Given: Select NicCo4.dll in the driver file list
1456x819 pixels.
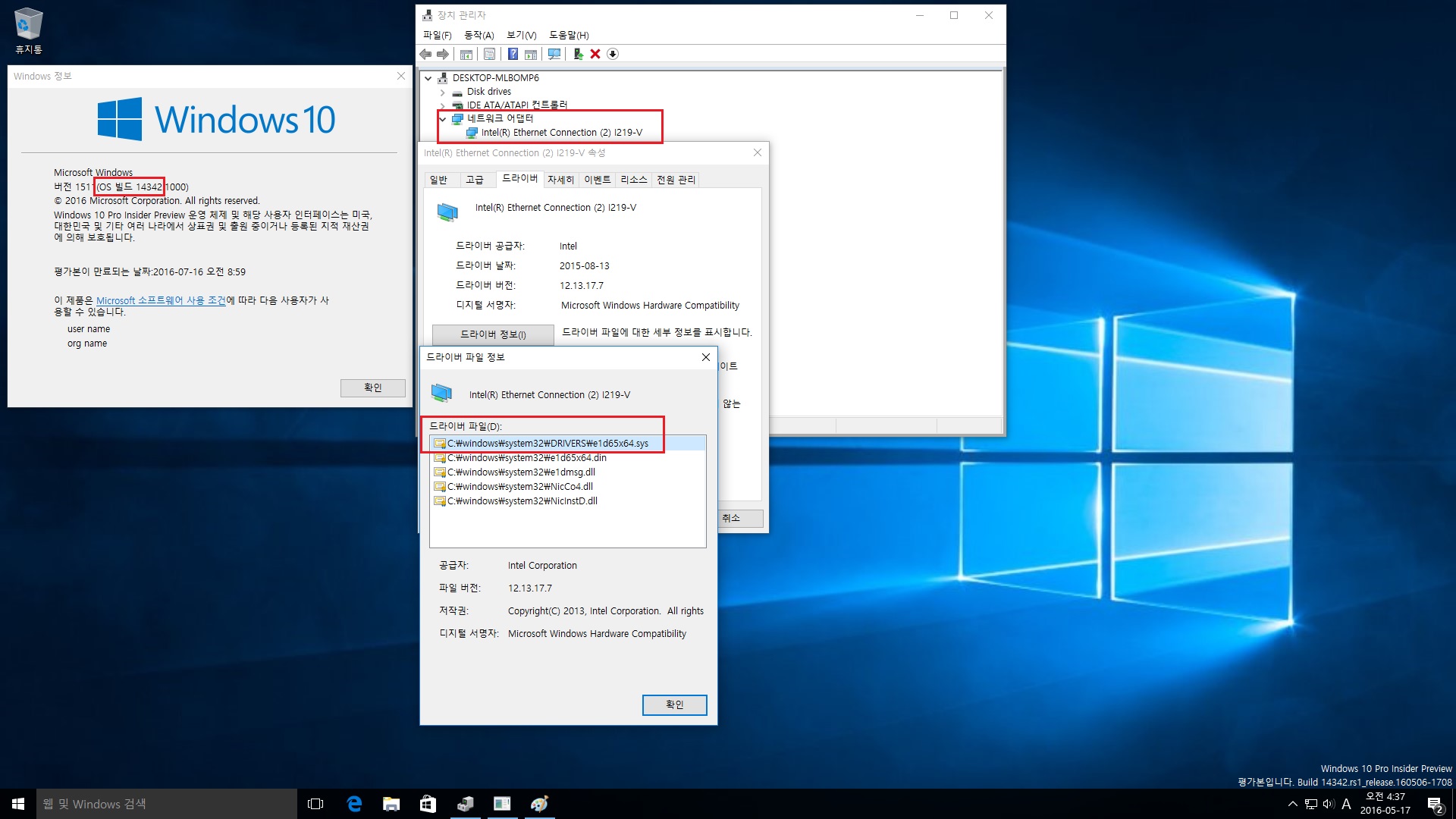Looking at the screenshot, I should pos(567,487).
